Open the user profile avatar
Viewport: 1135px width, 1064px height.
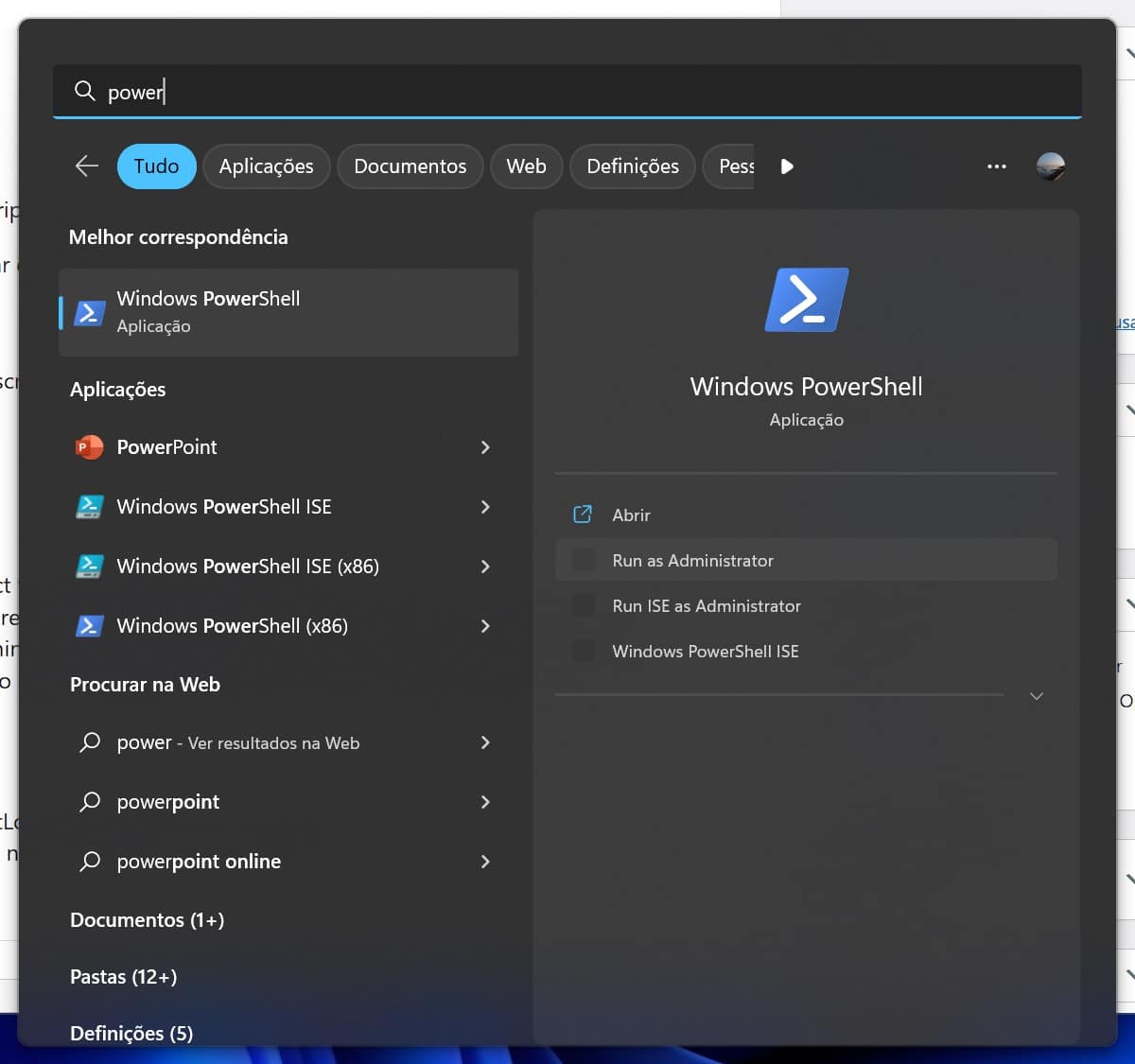tap(1051, 166)
